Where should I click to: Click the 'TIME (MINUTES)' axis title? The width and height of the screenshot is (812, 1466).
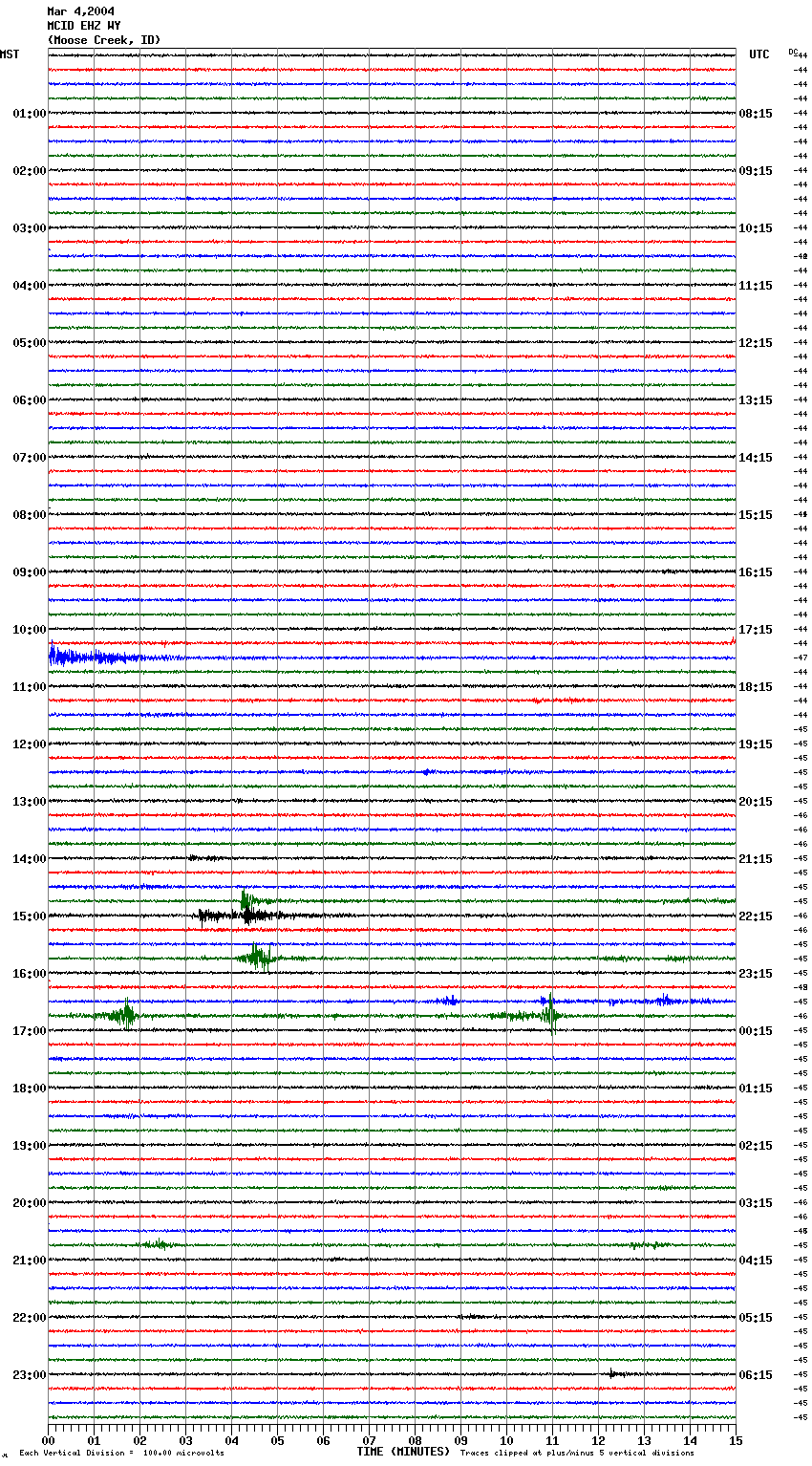[403, 1452]
